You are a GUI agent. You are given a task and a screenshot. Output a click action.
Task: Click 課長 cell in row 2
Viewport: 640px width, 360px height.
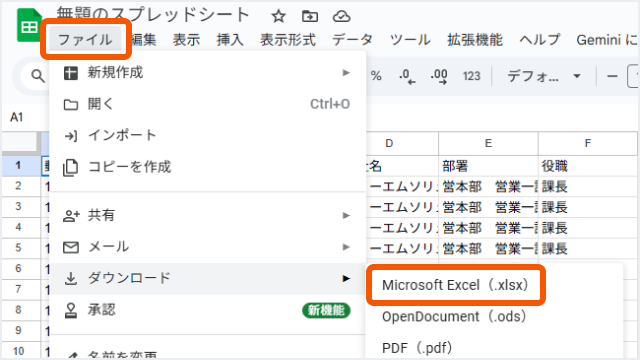[x=587, y=187]
